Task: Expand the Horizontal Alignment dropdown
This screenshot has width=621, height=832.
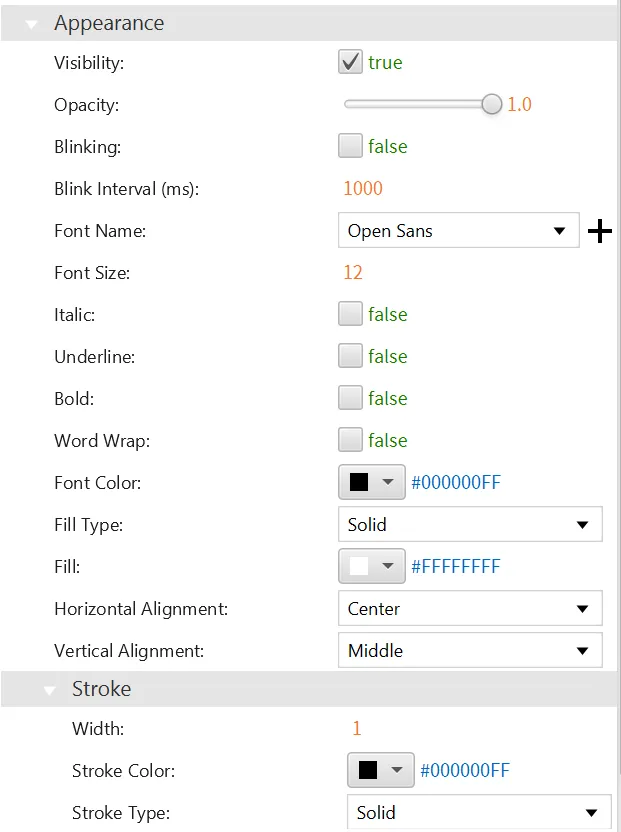Action: (x=470, y=609)
